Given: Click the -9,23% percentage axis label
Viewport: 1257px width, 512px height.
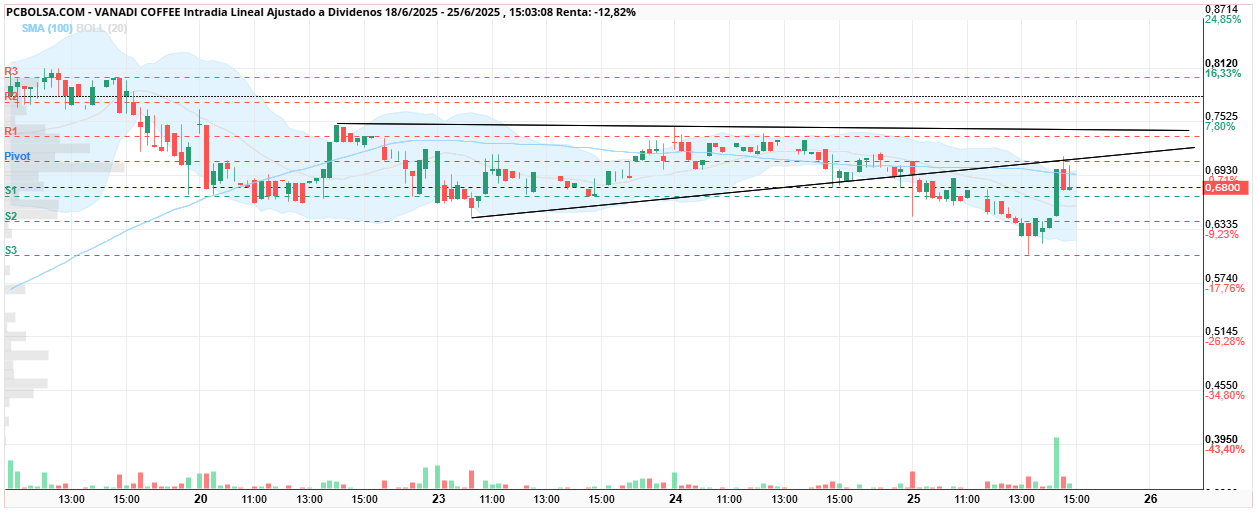Looking at the screenshot, I should (1222, 234).
